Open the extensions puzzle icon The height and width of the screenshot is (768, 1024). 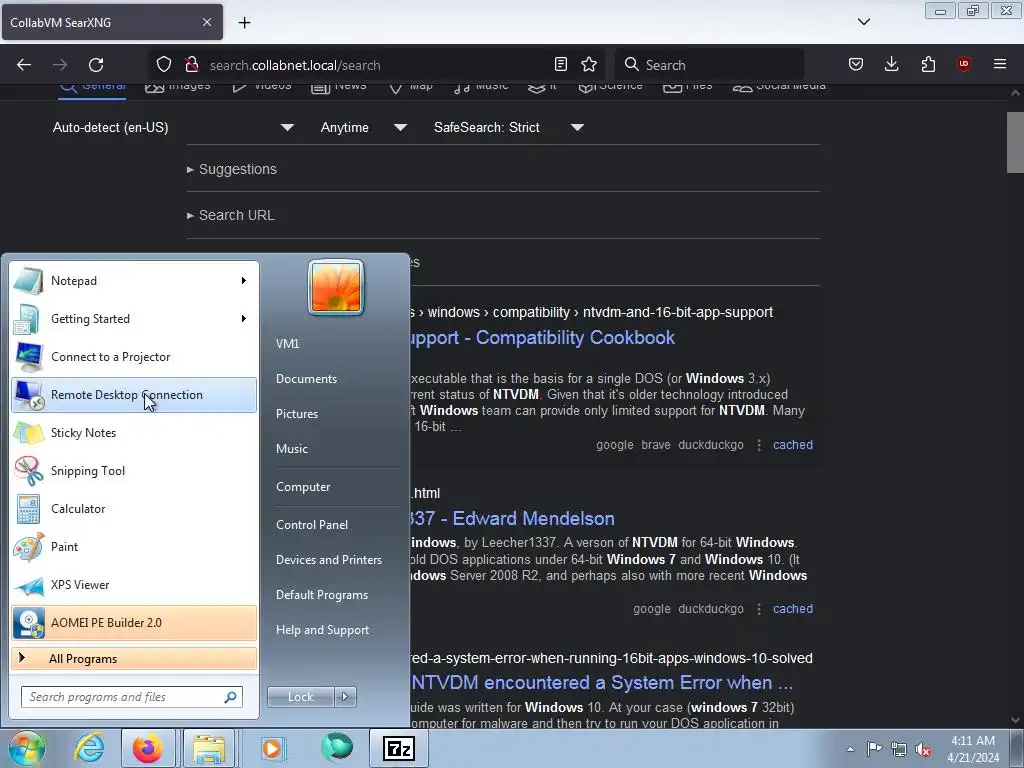click(928, 64)
